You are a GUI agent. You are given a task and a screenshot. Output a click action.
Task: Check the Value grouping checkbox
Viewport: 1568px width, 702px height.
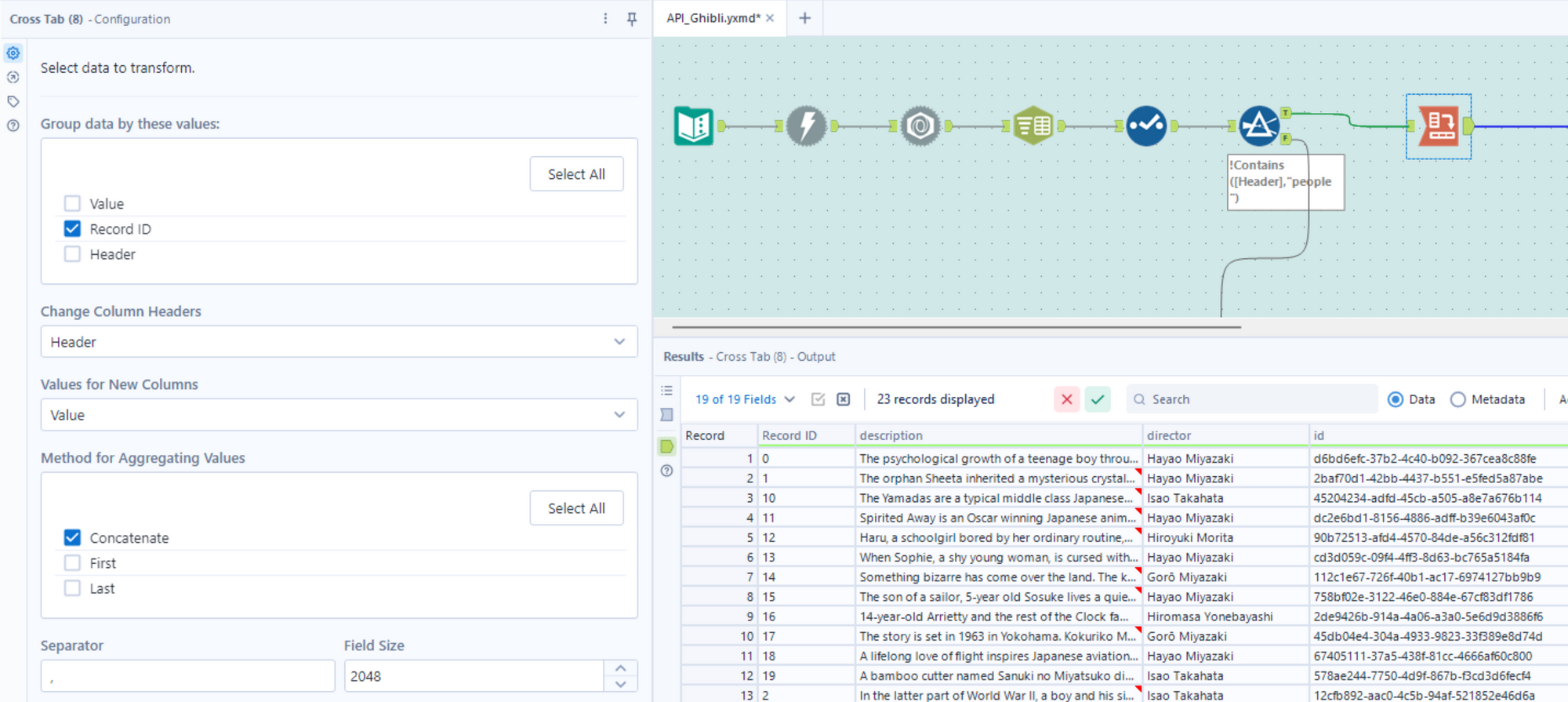(x=72, y=204)
